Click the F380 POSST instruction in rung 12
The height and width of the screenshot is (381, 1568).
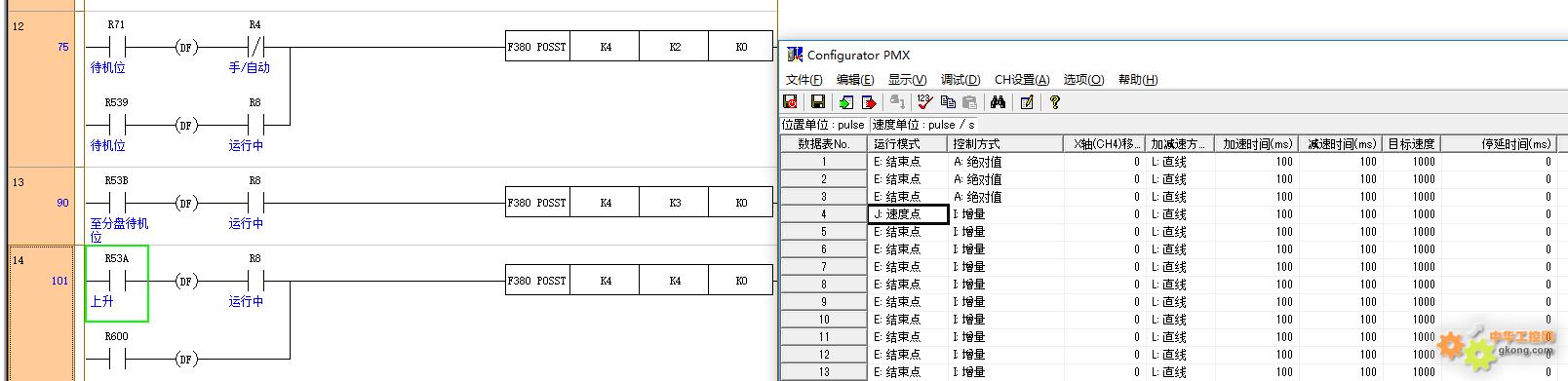pyautogui.click(x=536, y=47)
